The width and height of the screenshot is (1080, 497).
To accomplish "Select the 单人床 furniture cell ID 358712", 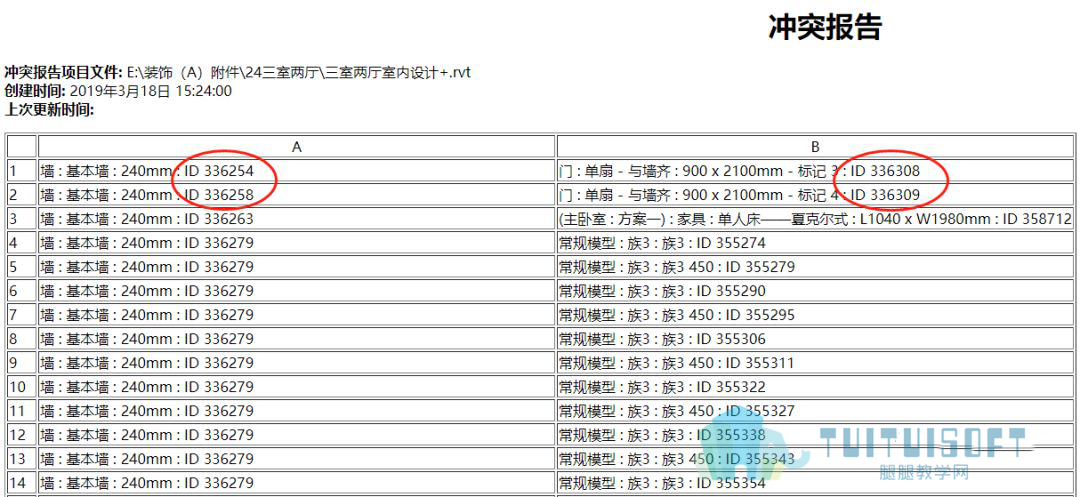I will tap(815, 219).
